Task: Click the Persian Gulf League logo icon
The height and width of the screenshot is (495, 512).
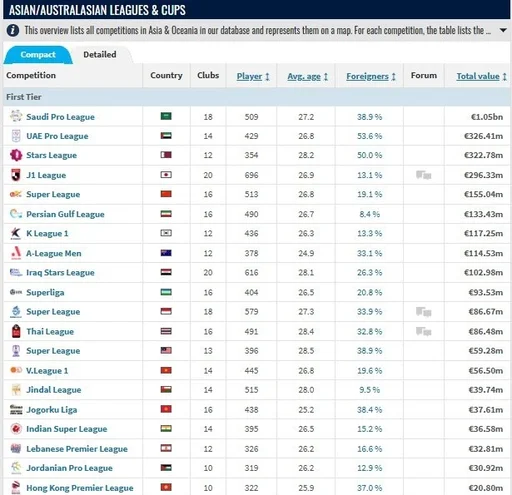Action: click(x=16, y=214)
